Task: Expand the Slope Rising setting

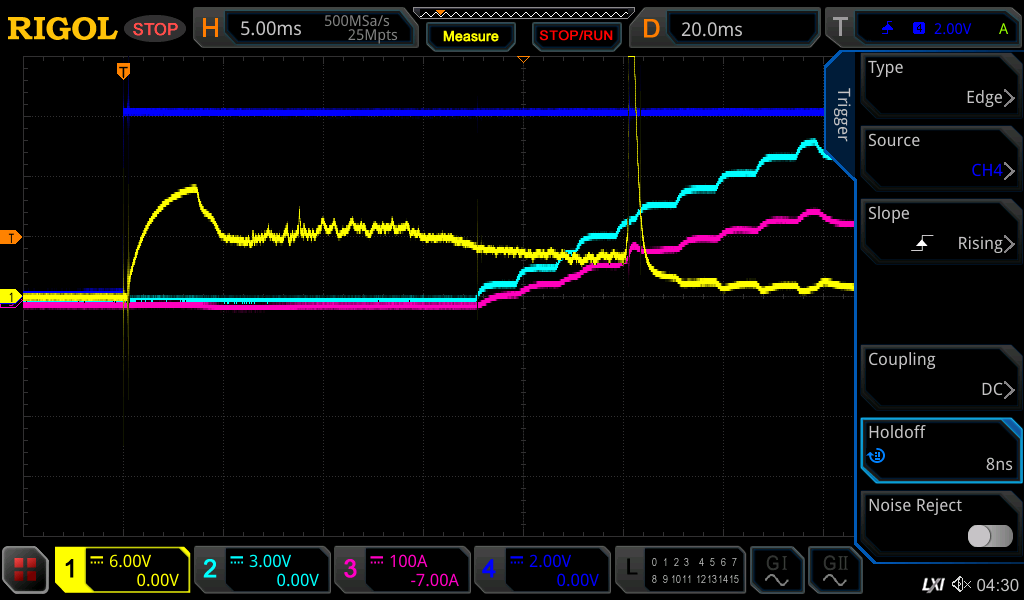Action: tap(940, 230)
